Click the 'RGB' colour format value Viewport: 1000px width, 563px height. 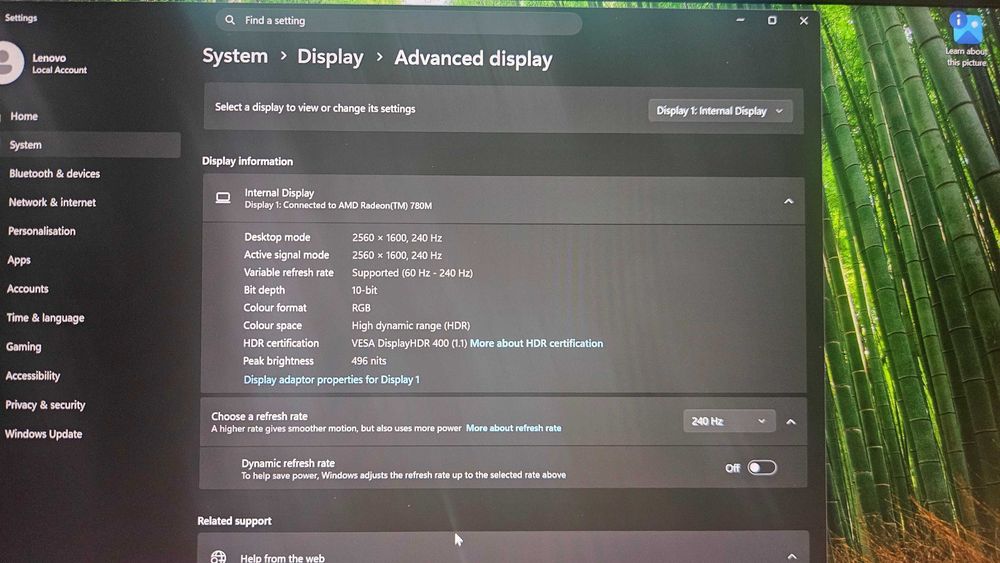tap(361, 308)
